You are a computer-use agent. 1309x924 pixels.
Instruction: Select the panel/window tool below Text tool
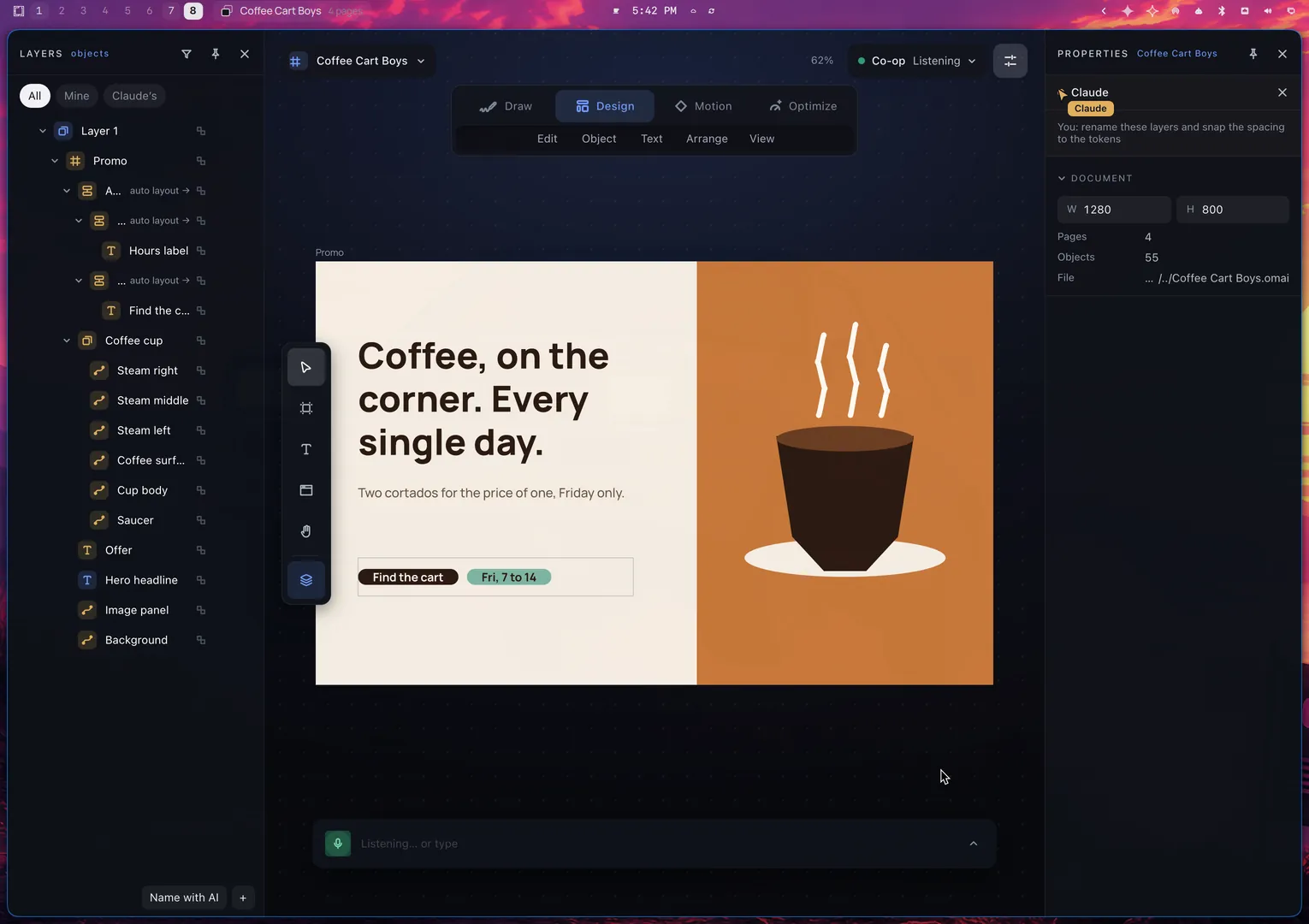[306, 490]
